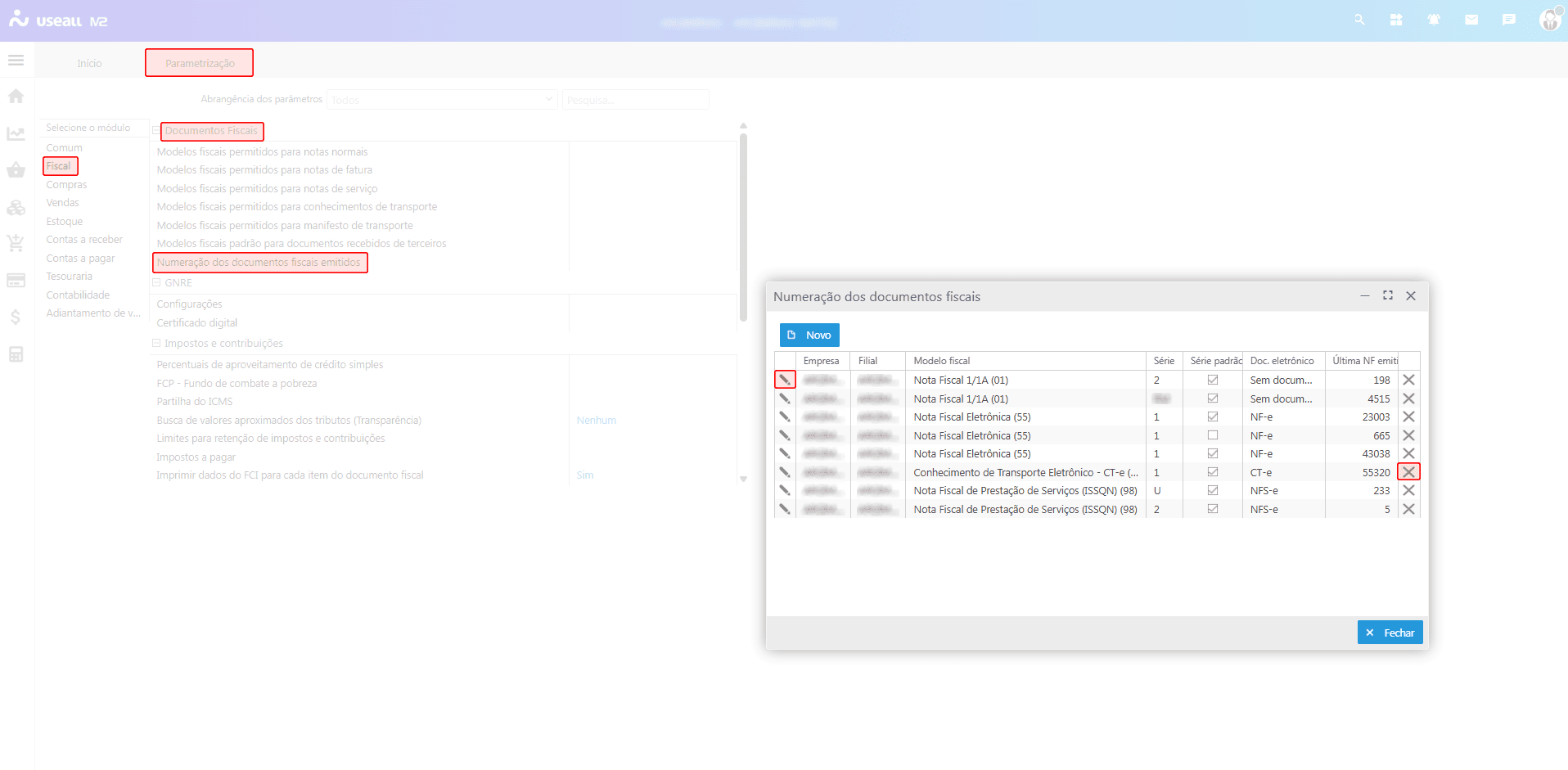
Task: Open the mail envelope icon in header
Action: 1471,20
